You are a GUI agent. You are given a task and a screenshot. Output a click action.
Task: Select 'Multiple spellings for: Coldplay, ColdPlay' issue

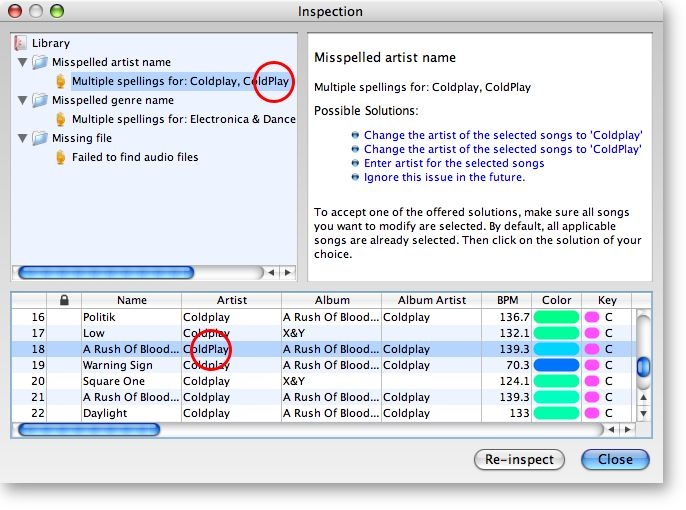pos(180,81)
